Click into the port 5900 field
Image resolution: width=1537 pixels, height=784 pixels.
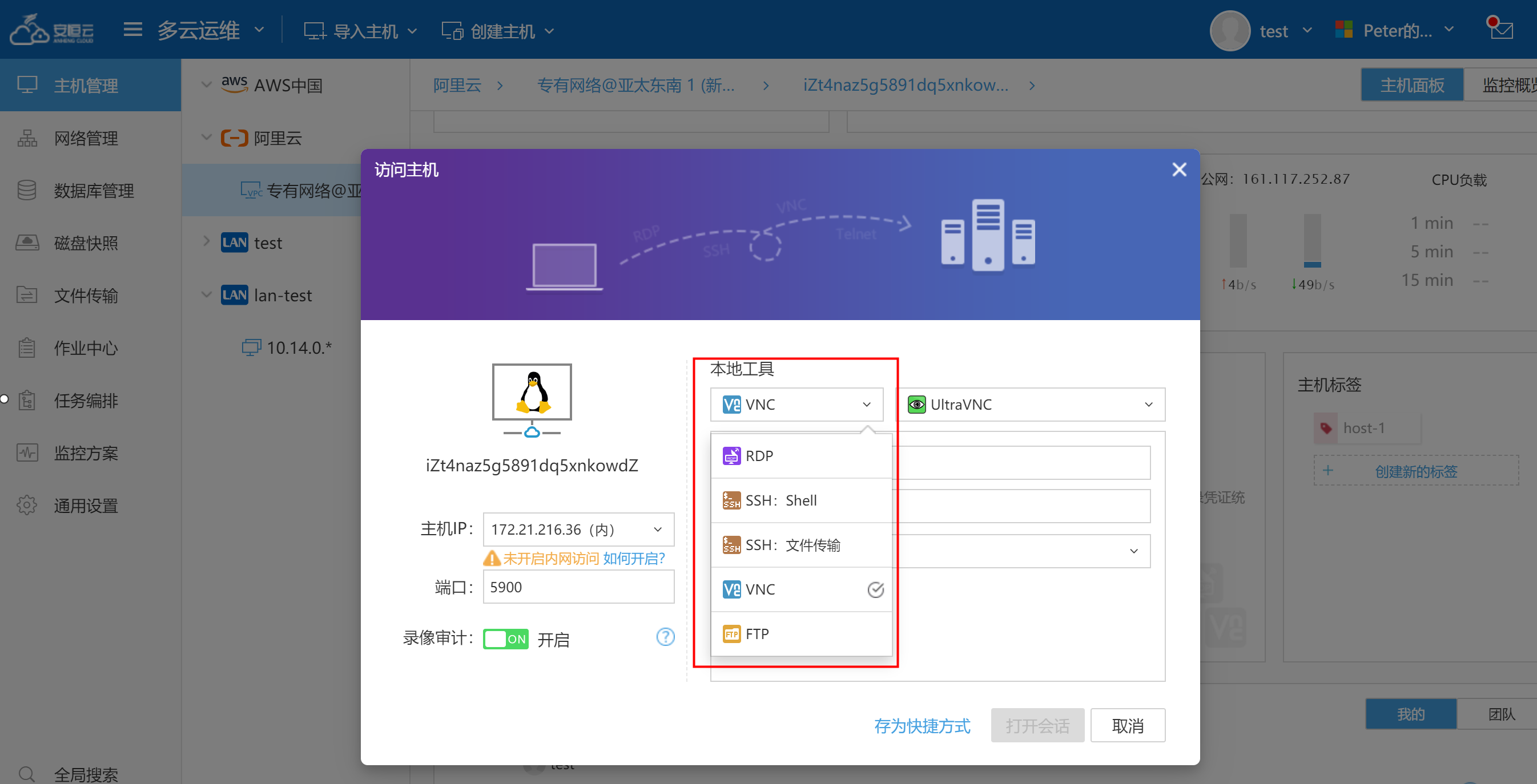coord(579,587)
